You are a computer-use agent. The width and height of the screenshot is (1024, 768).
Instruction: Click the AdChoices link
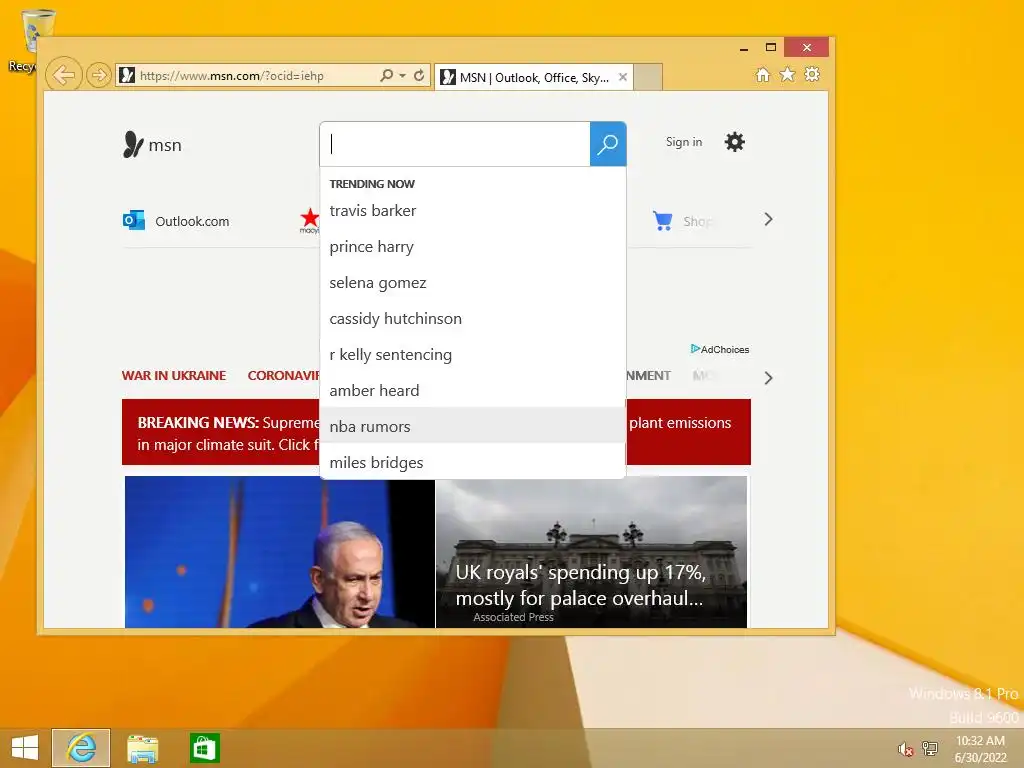(720, 349)
